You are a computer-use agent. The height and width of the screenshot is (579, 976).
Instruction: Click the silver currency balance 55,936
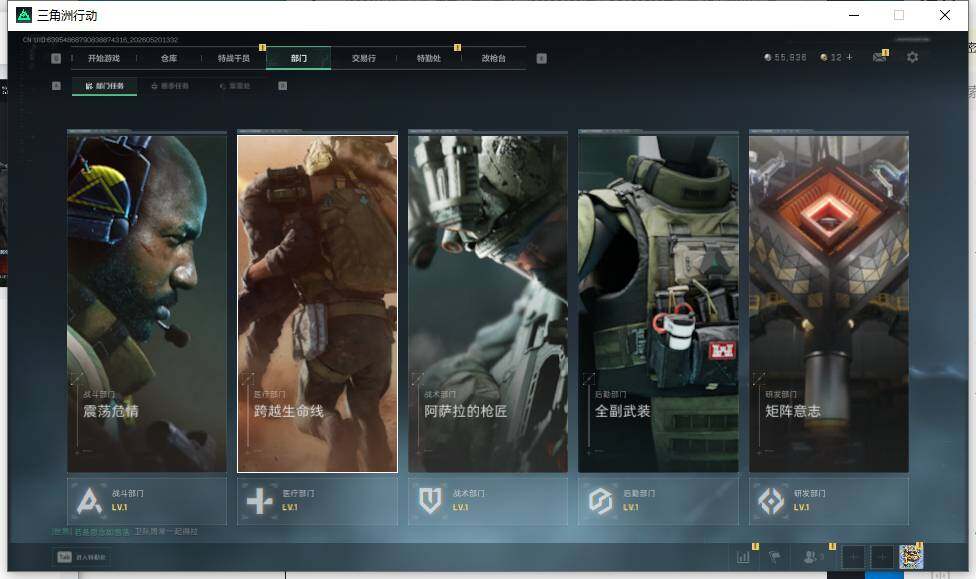point(786,57)
